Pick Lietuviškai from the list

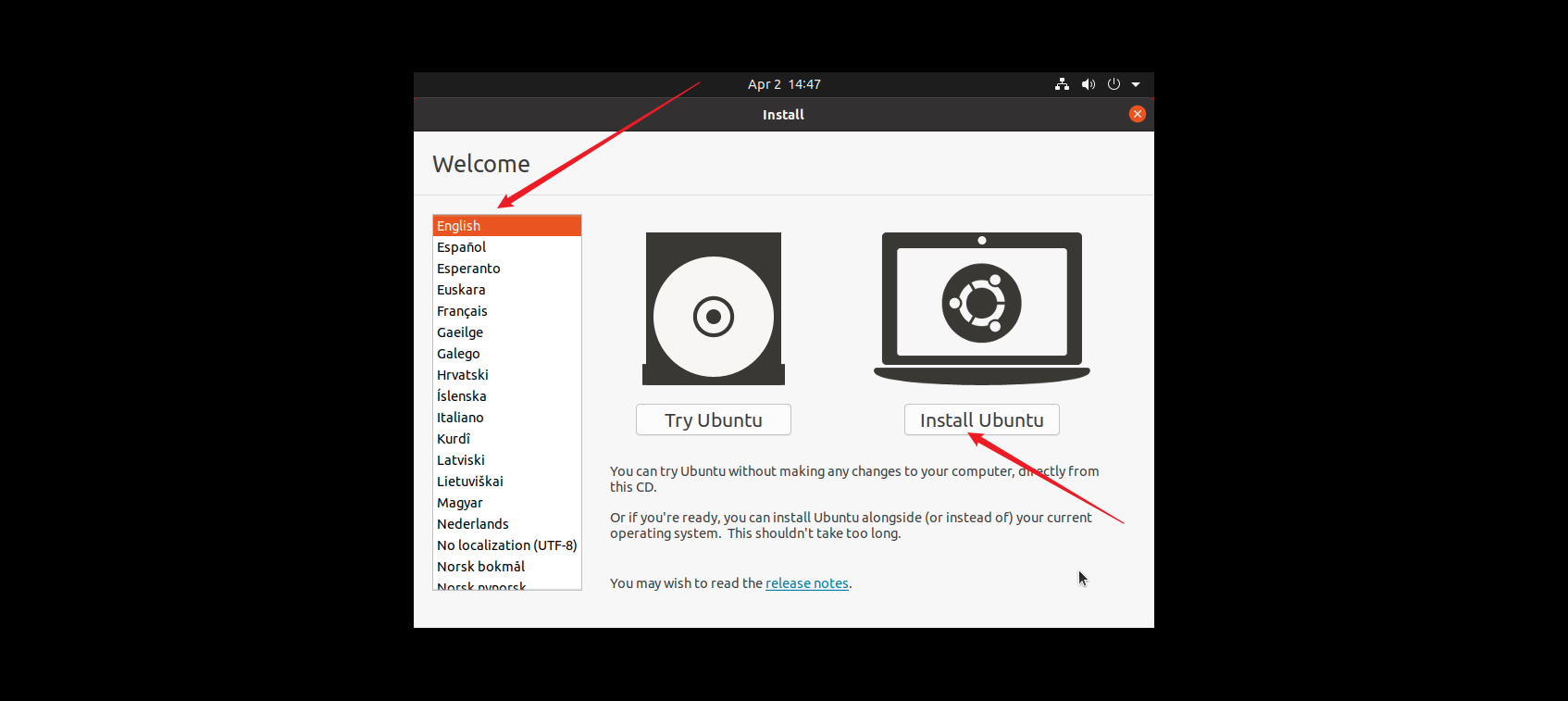click(507, 482)
